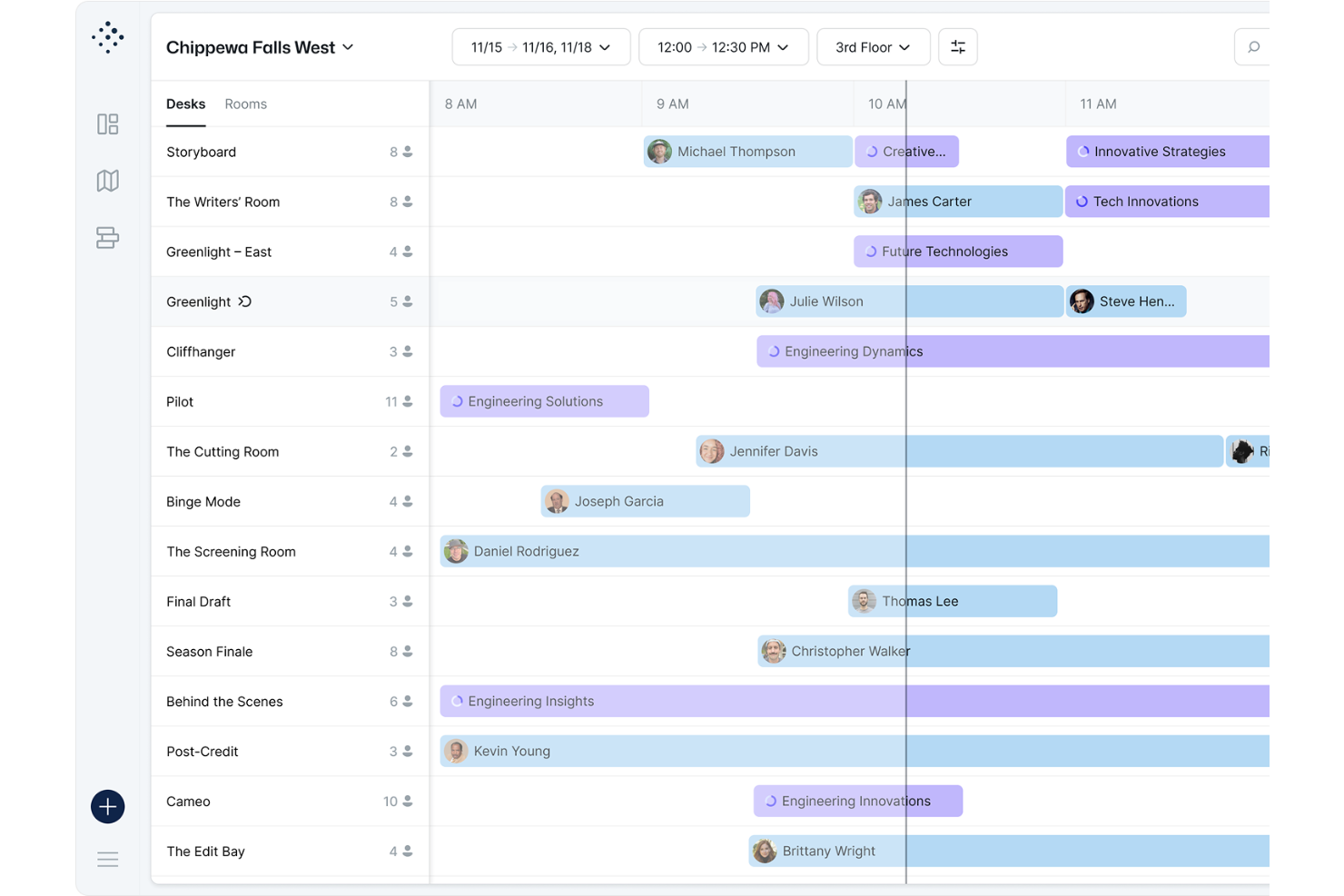
Task: Select the layout dashboard icon in the sidebar
Action: point(107,123)
